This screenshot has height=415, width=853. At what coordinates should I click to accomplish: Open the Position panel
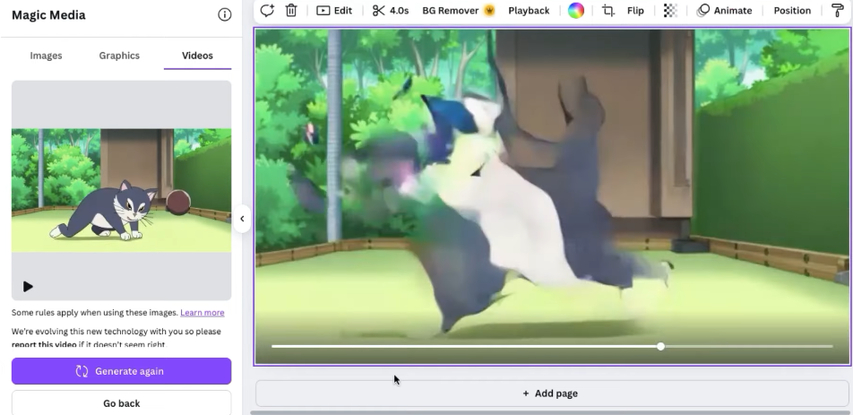792,10
